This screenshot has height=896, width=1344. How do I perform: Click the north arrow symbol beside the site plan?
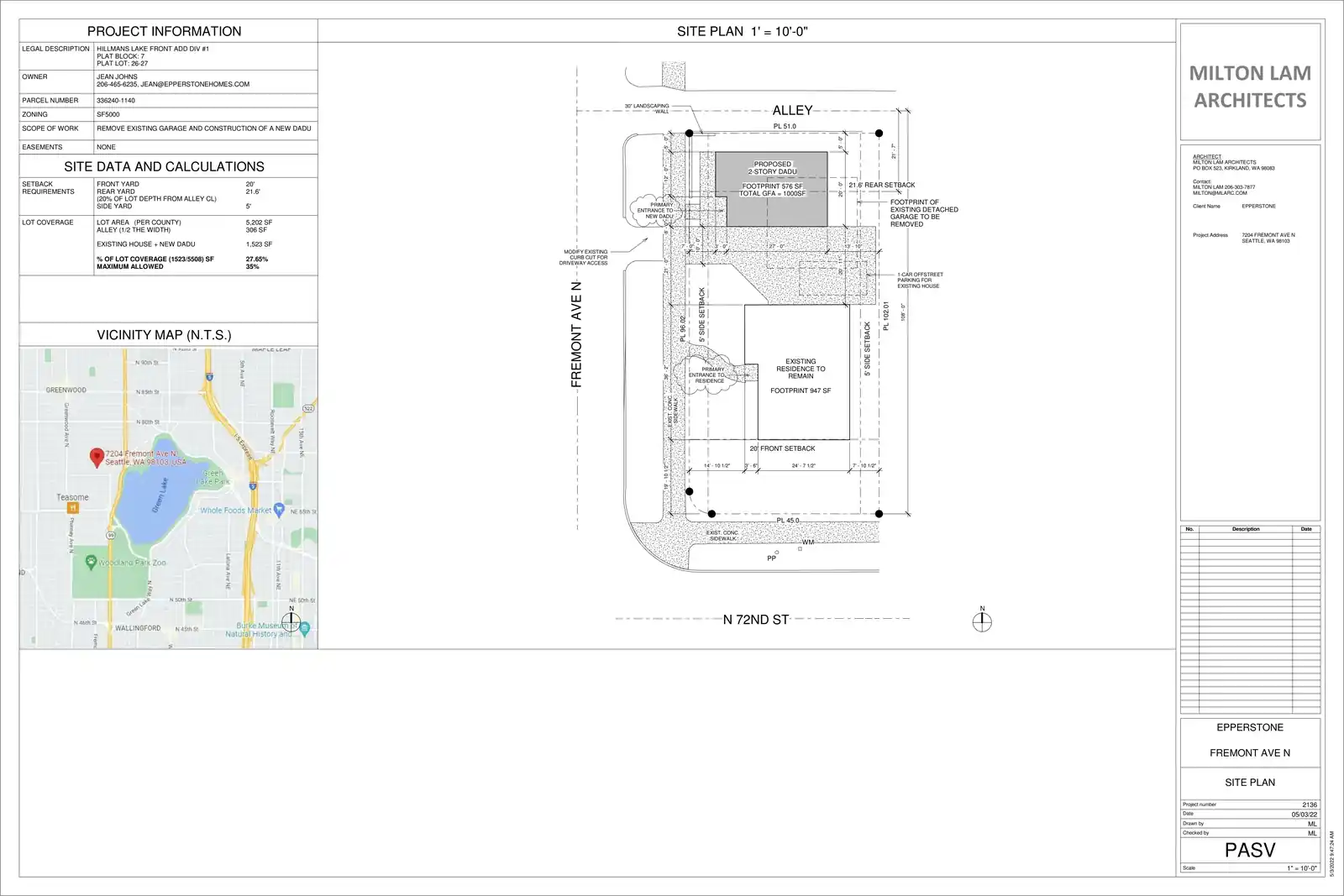point(982,621)
